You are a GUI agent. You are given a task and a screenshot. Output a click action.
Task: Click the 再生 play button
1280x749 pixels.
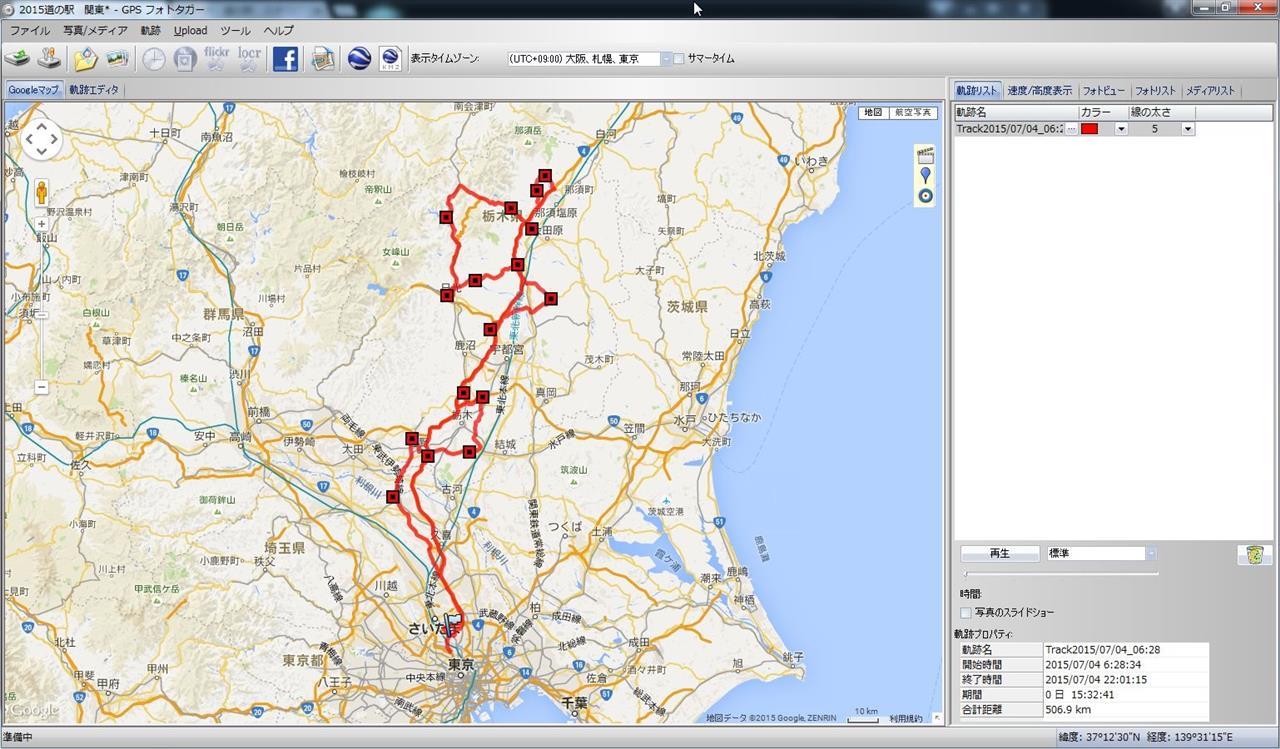click(1000, 553)
